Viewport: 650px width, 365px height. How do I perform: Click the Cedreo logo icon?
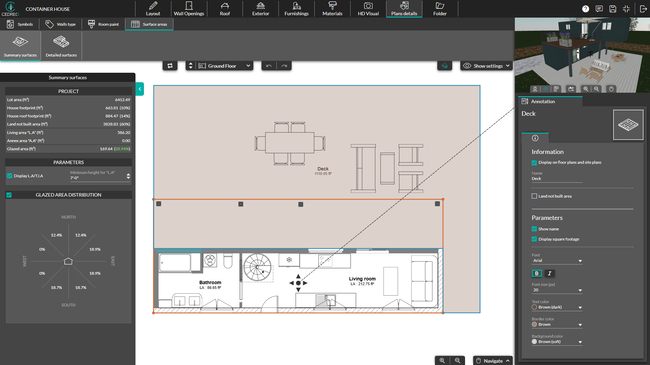click(x=10, y=8)
